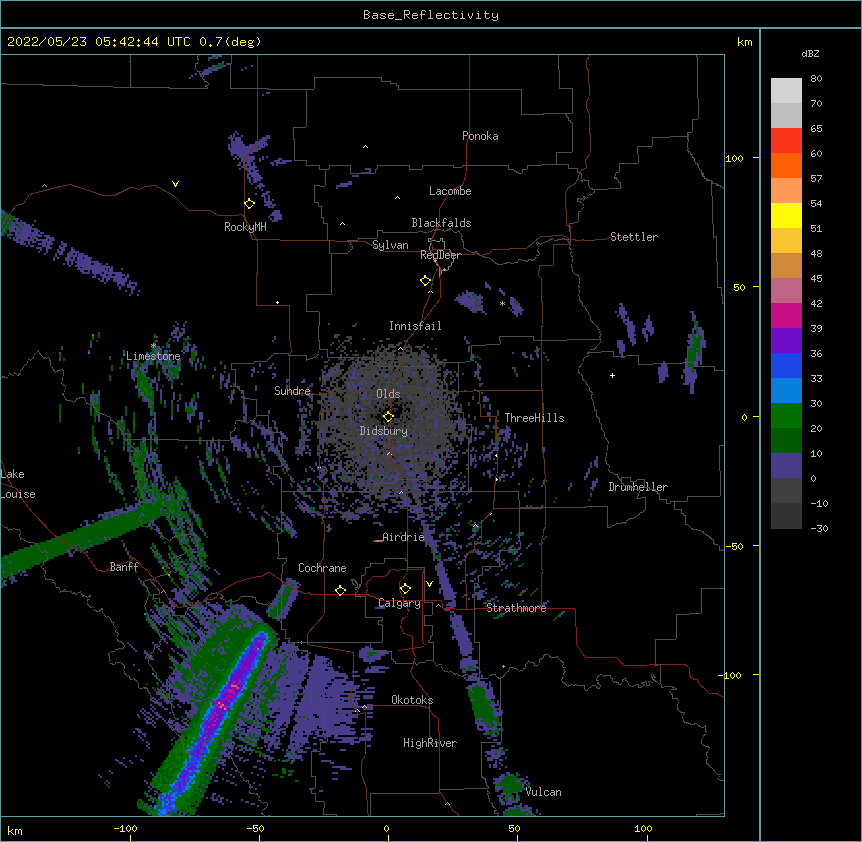Click the white plus marker north of Drumheller
862x842 pixels.
tap(612, 375)
